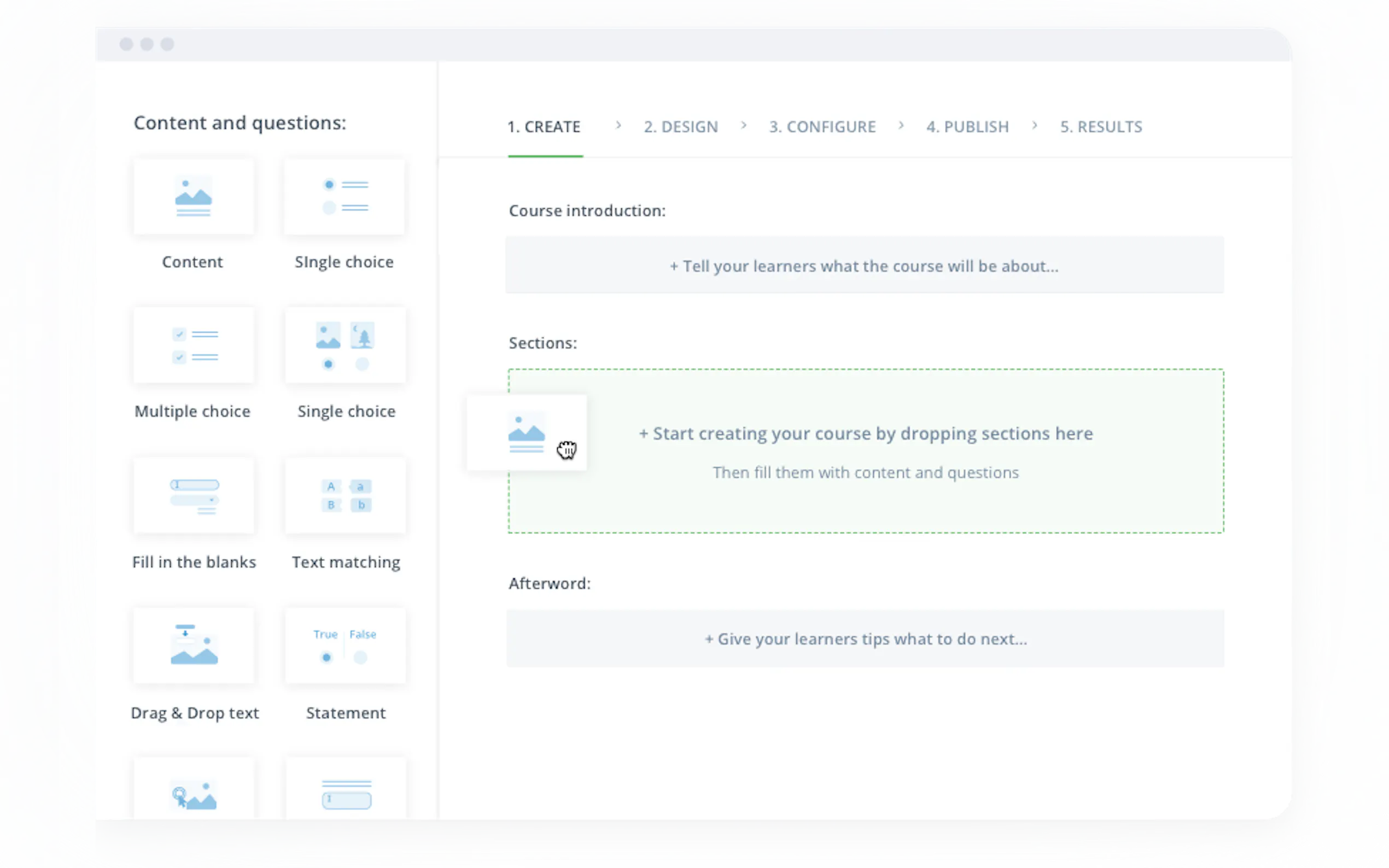Select the Text matching question icon
This screenshot has width=1389, height=868.
[x=345, y=495]
